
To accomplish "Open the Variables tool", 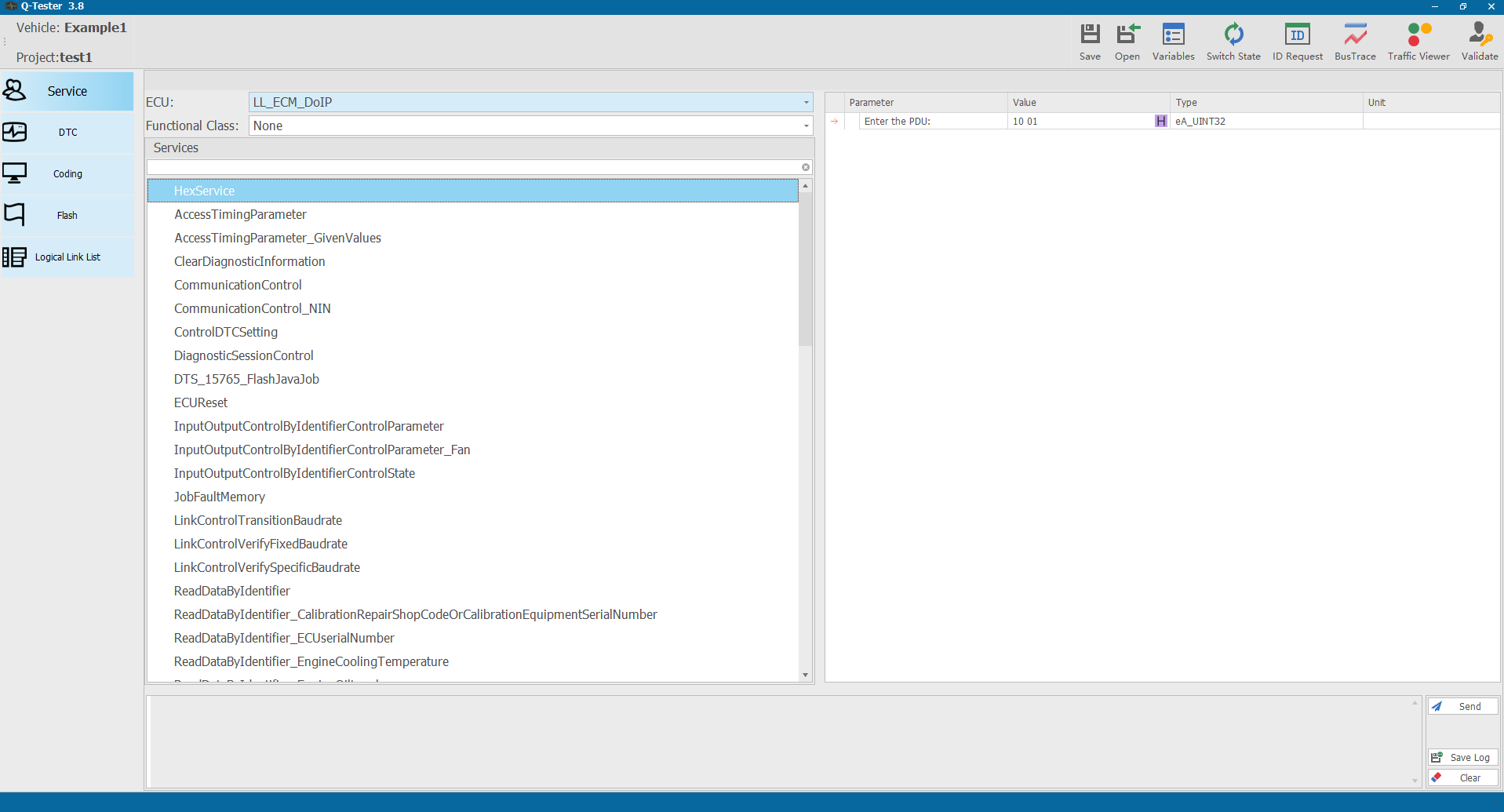I will click(1173, 42).
